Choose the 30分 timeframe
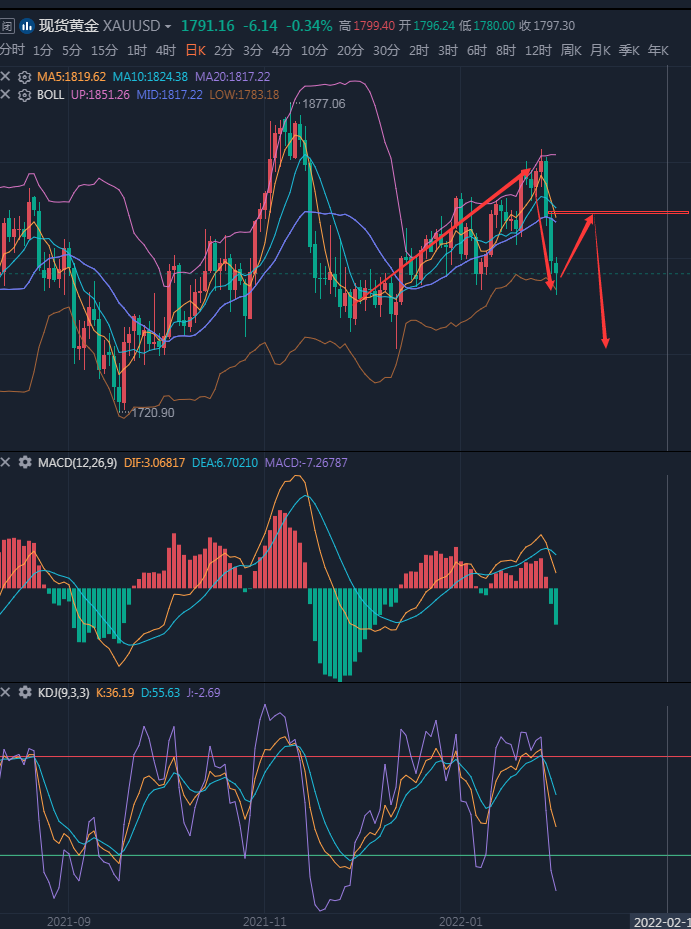The height and width of the screenshot is (929, 691). (x=386, y=50)
